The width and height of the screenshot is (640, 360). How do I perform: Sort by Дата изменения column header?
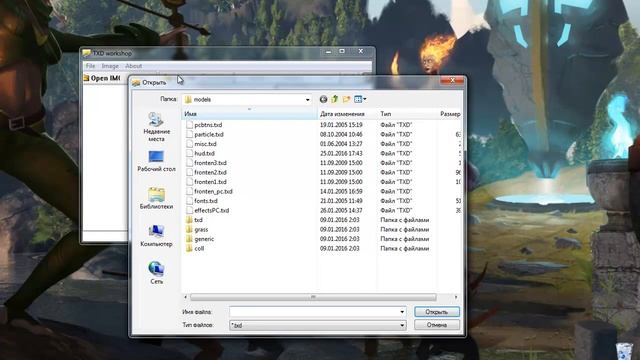(347, 114)
